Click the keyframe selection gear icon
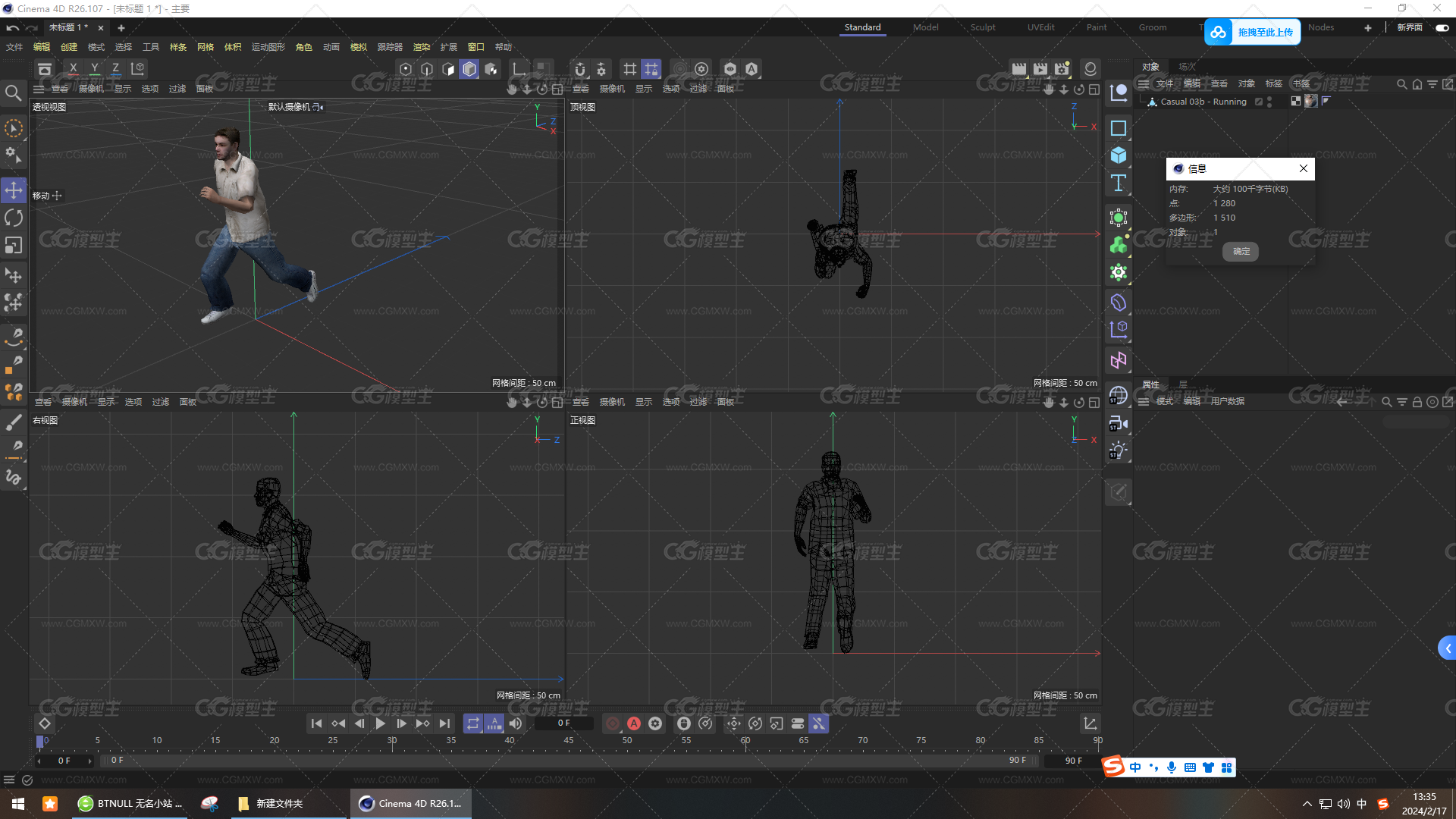The height and width of the screenshot is (819, 1456). [x=655, y=723]
